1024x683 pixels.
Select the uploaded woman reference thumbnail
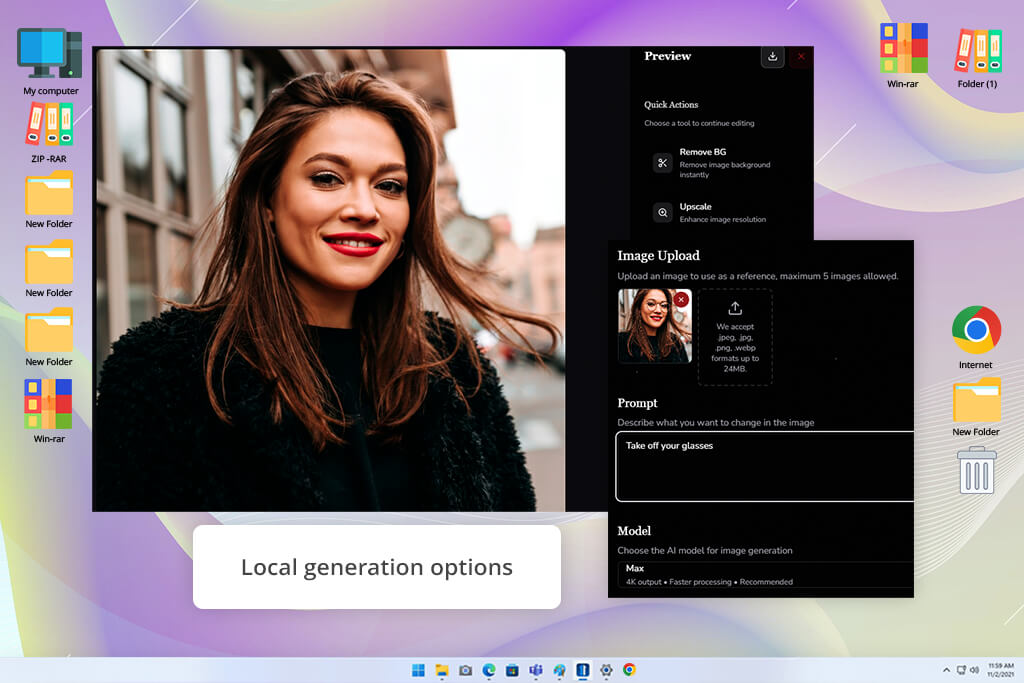[654, 326]
